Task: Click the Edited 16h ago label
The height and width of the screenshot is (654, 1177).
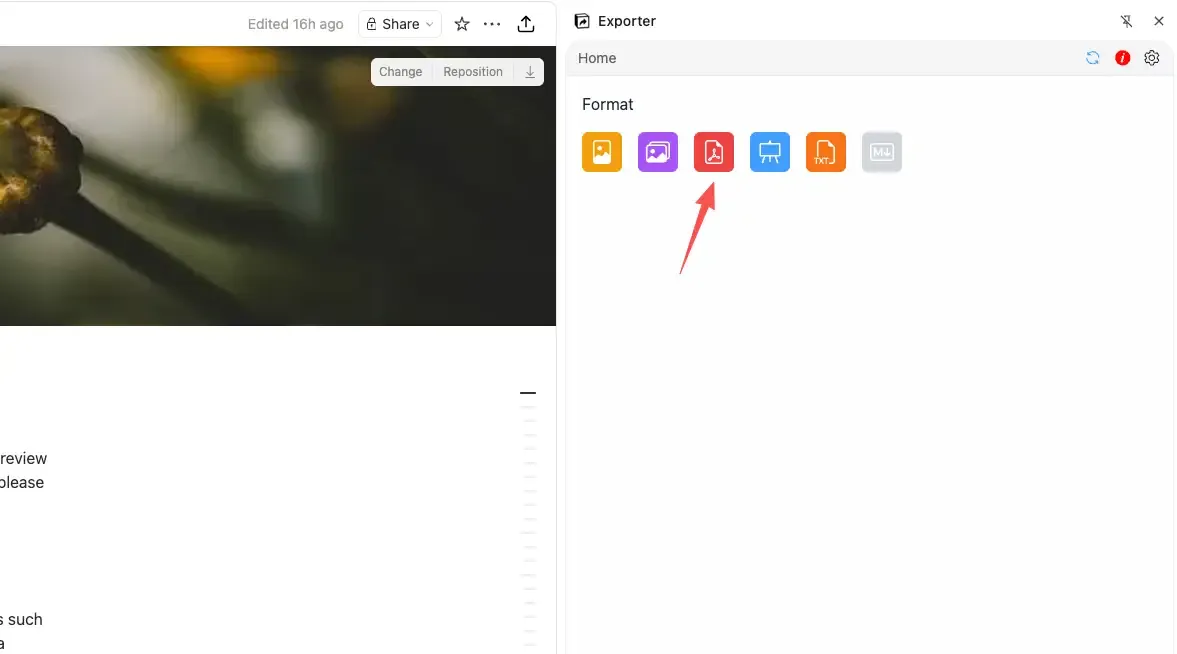Action: [295, 23]
